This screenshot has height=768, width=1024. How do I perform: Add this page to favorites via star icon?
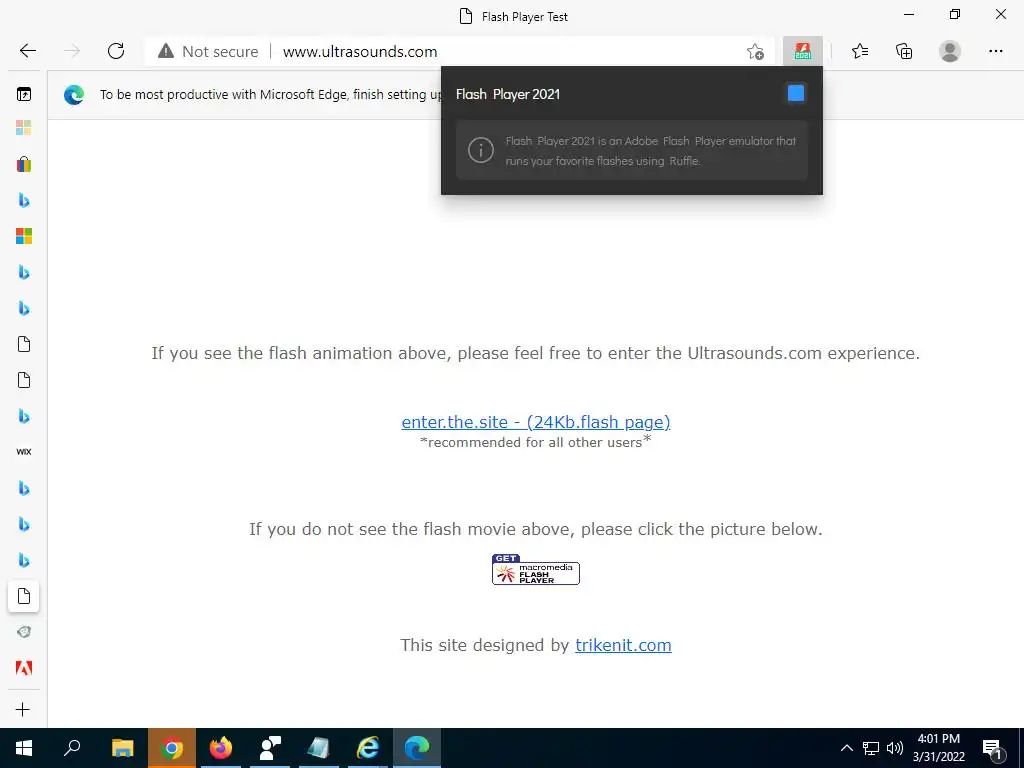[755, 52]
